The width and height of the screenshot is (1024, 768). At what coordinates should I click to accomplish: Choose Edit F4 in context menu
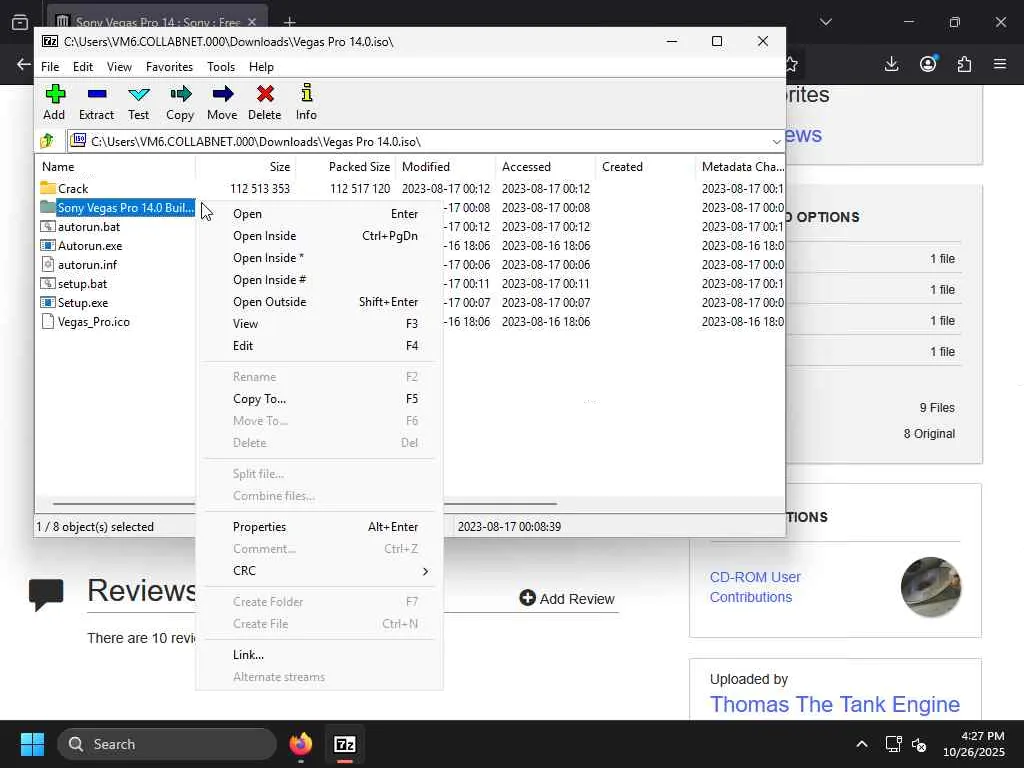[319, 346]
